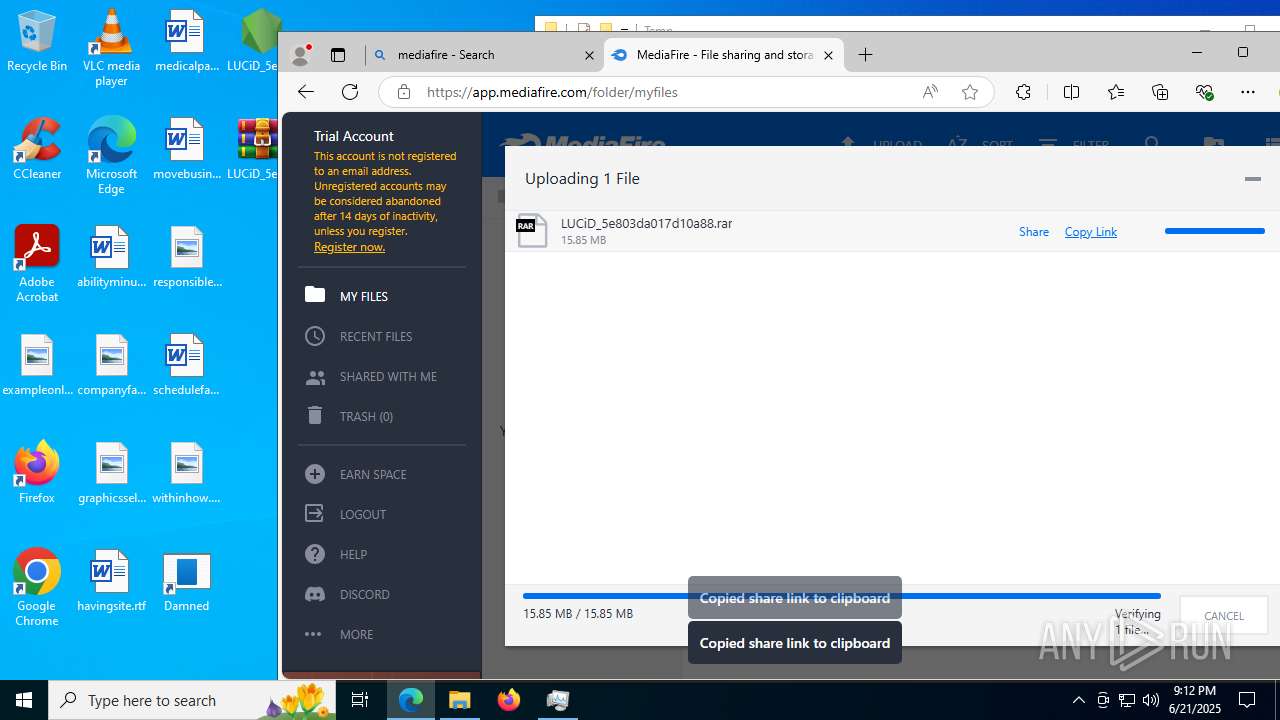Open volume control in system tray
1280x720 pixels.
pyautogui.click(x=1151, y=700)
